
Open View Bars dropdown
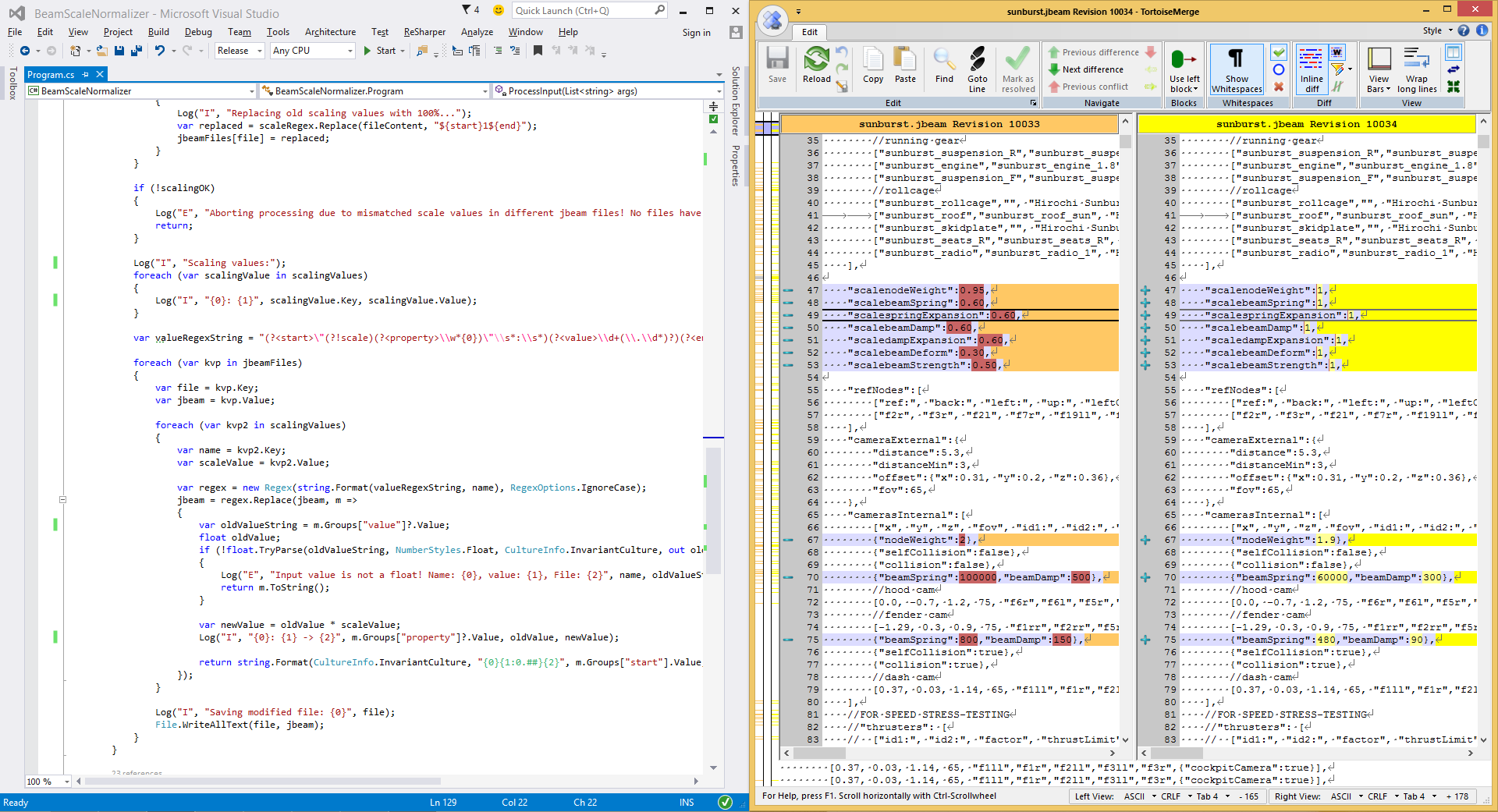click(x=1379, y=69)
